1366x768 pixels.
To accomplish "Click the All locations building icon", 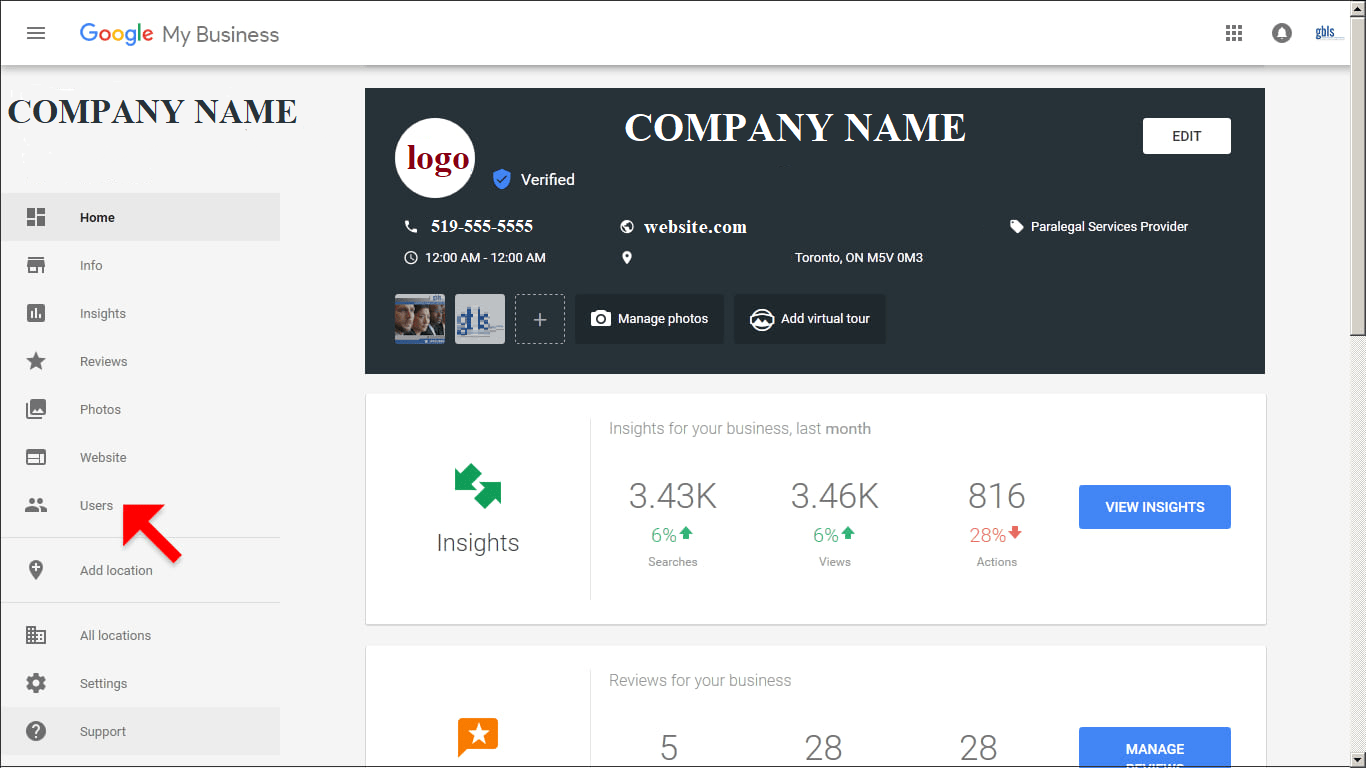I will pyautogui.click(x=36, y=635).
